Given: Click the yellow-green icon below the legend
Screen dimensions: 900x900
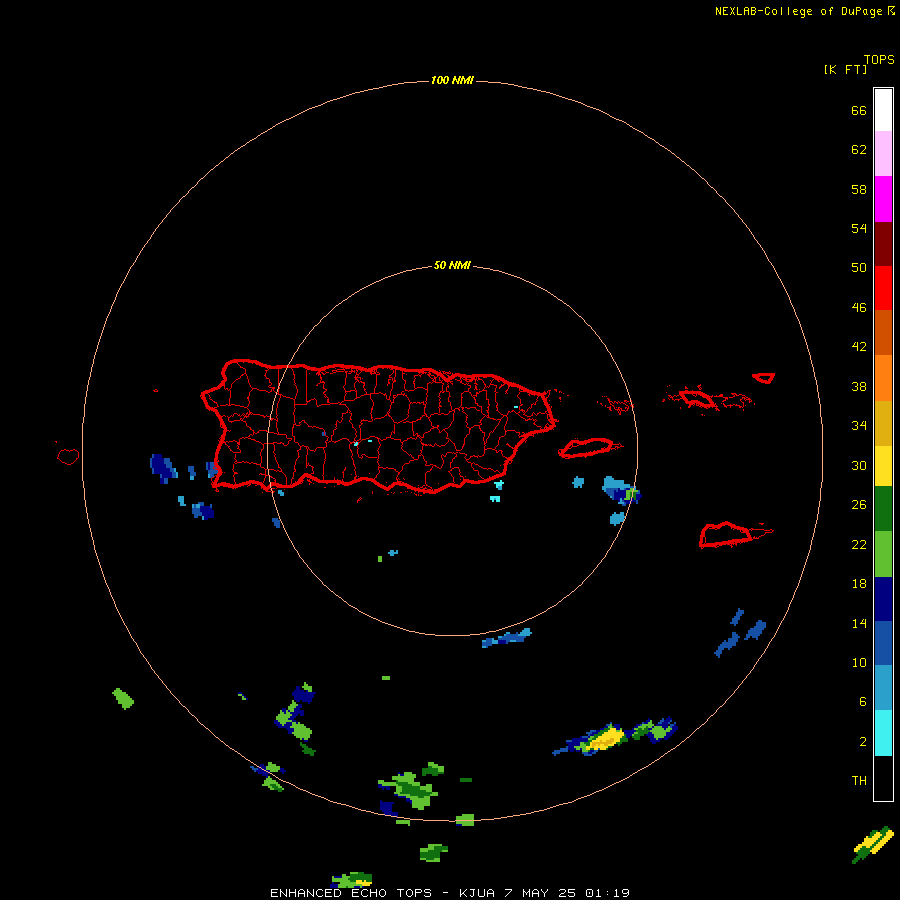Looking at the screenshot, I should [873, 844].
